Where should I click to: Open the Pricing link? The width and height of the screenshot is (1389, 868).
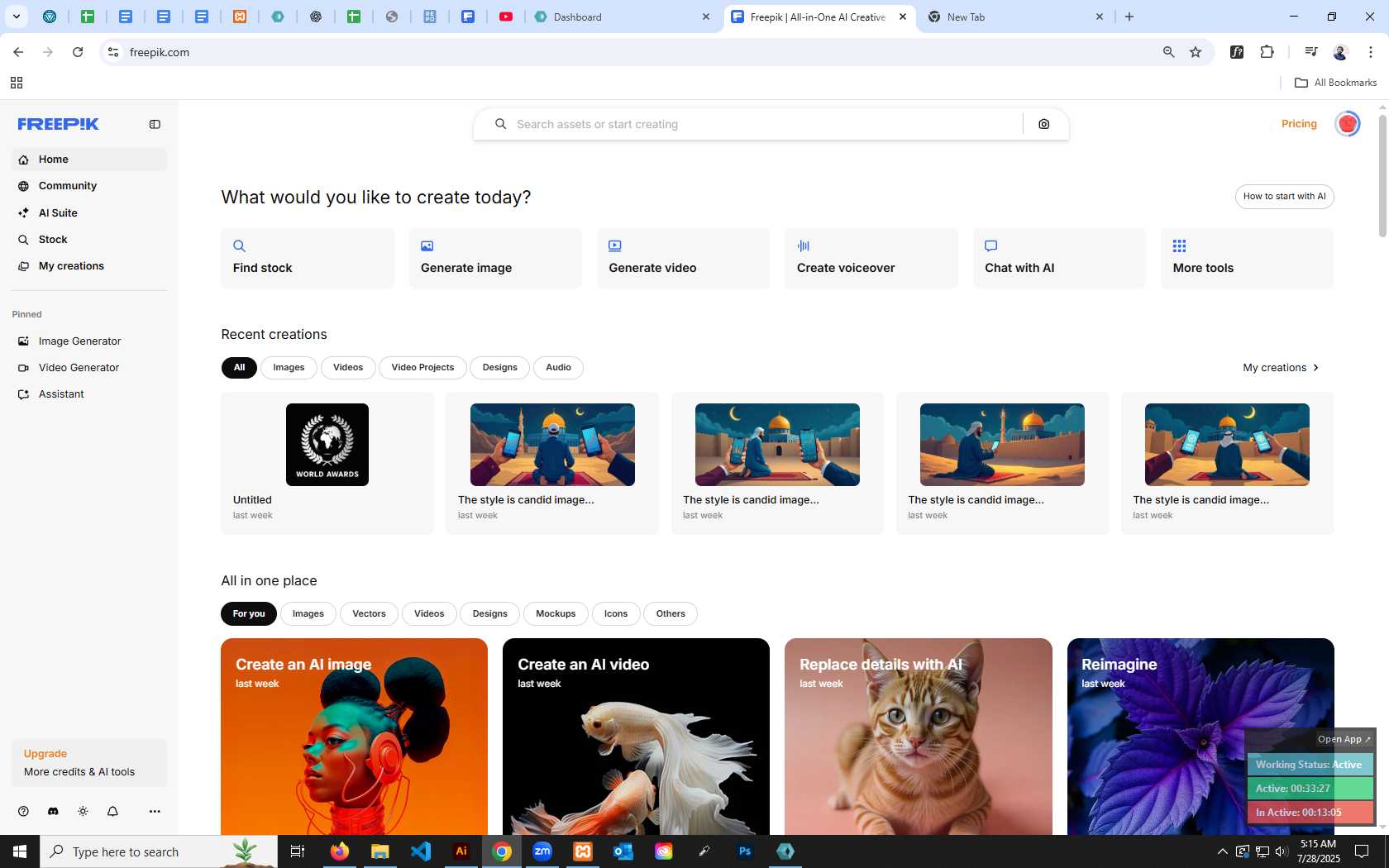[1299, 124]
